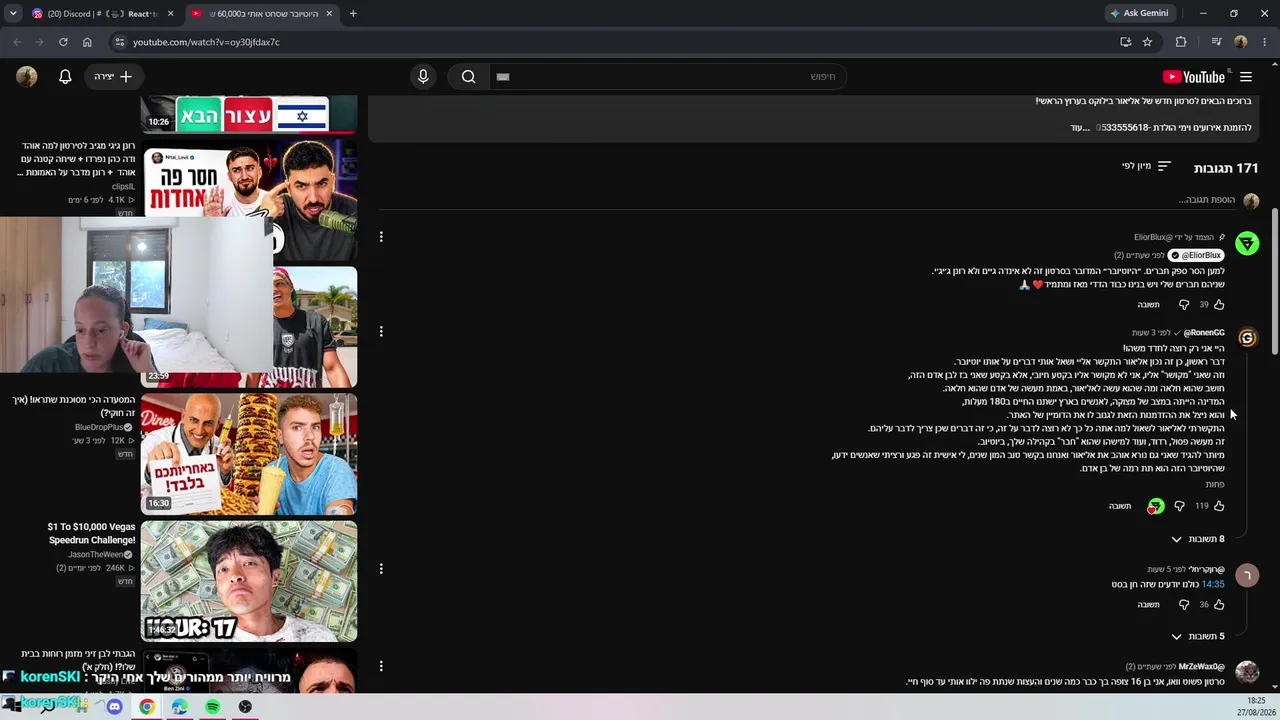Like the comment with 36 likes
Image resolution: width=1280 pixels, height=720 pixels.
(x=1219, y=604)
